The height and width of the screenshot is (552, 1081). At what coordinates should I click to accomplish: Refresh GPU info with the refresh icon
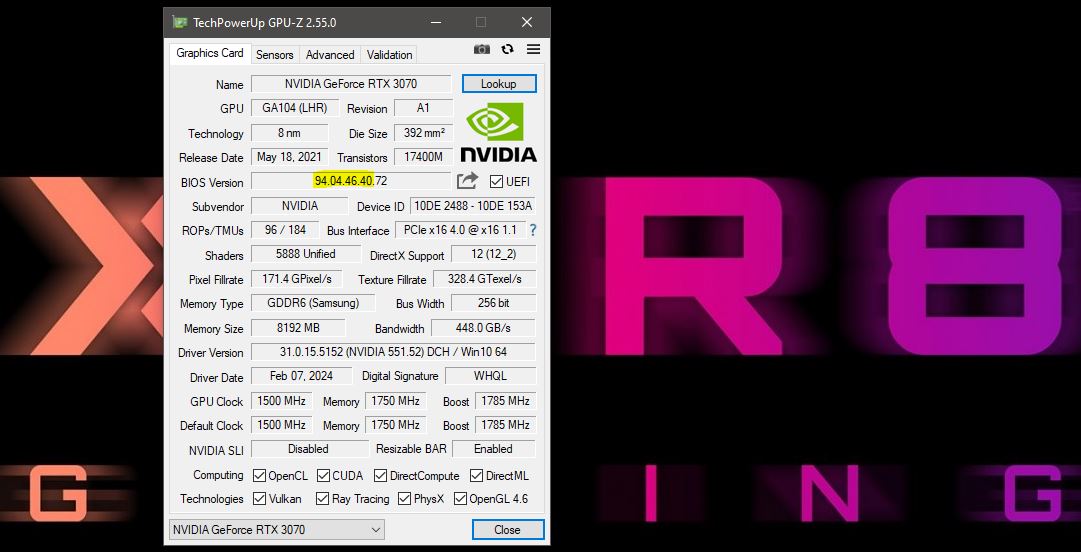click(507, 50)
